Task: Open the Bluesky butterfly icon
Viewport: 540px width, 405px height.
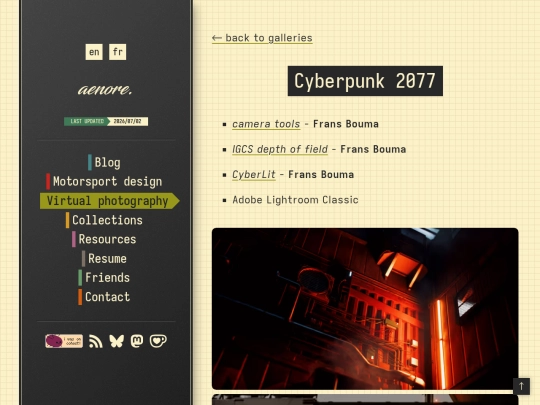Action: click(x=116, y=341)
